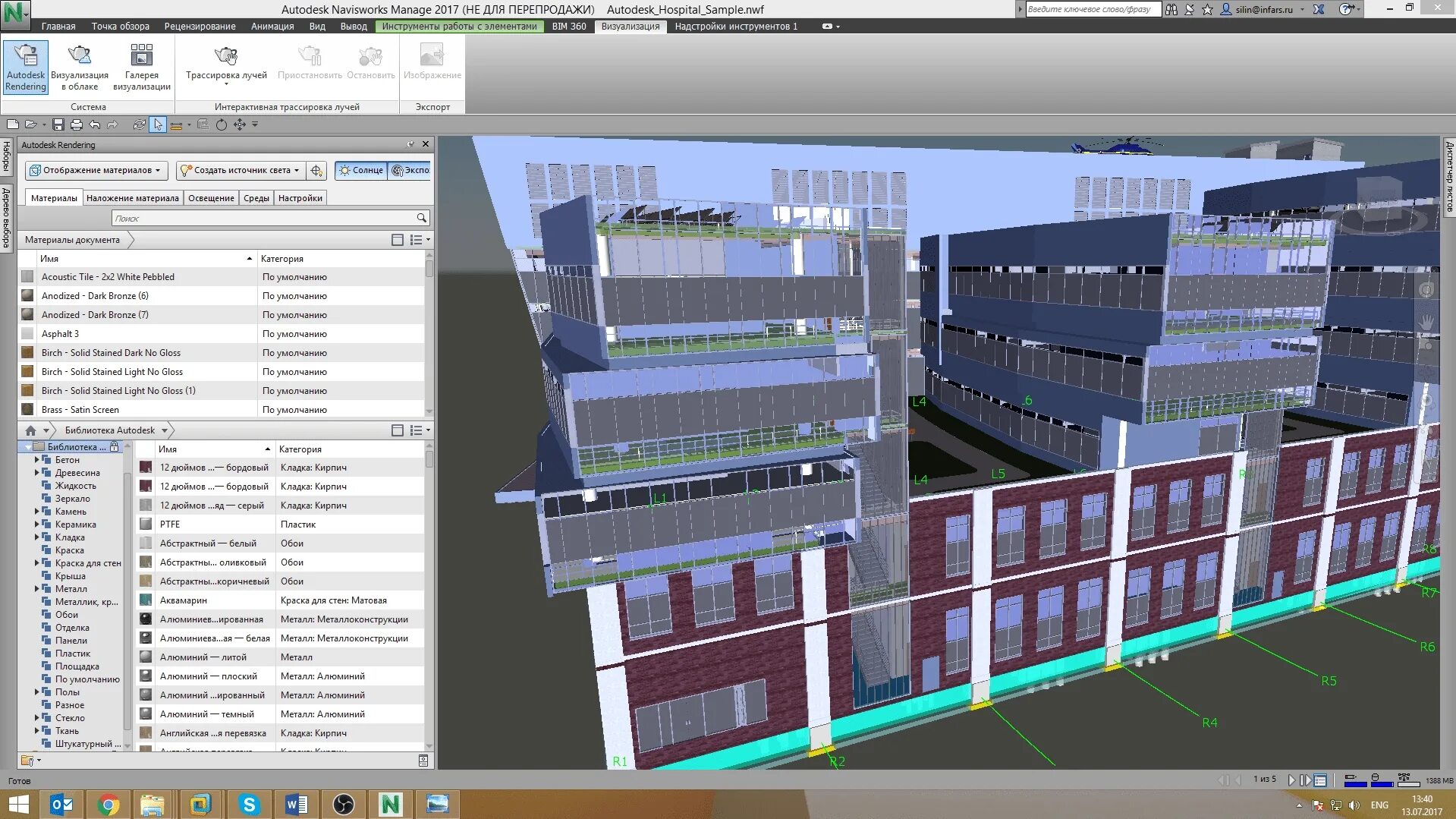
Task: Open the help question mark icon
Action: click(x=1346, y=9)
